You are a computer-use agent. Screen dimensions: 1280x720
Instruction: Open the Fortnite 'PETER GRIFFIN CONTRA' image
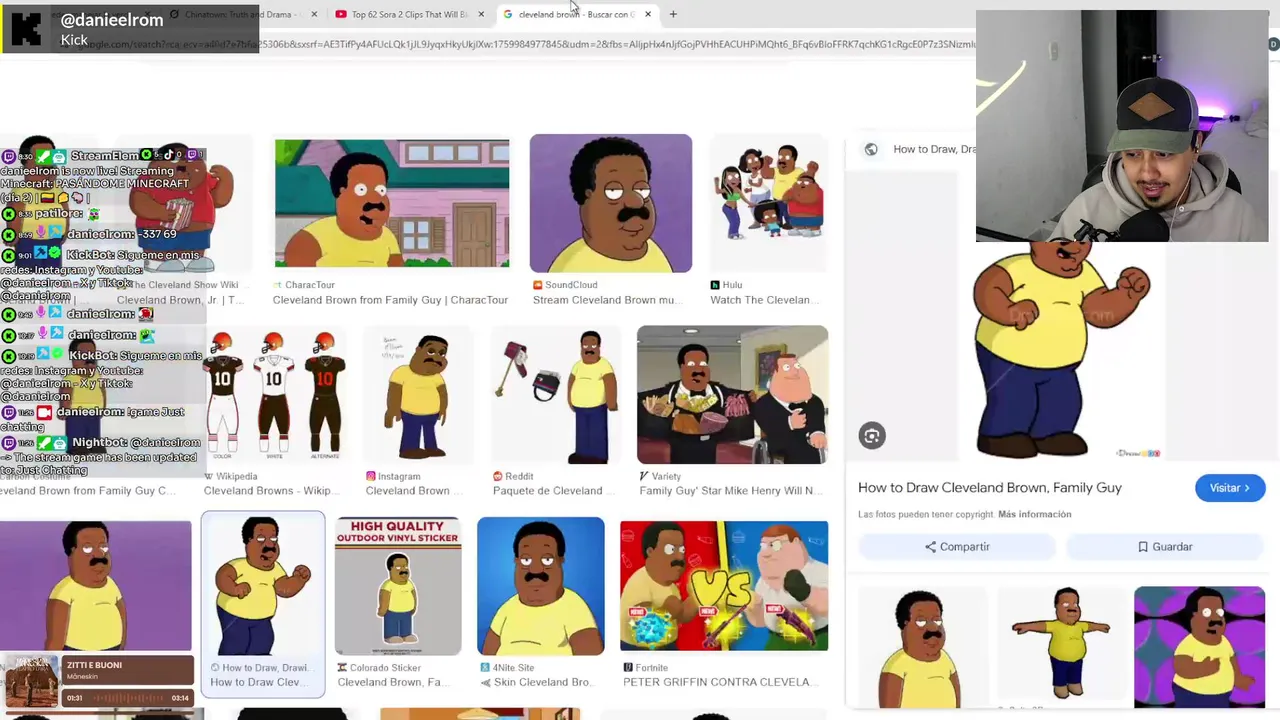724,586
